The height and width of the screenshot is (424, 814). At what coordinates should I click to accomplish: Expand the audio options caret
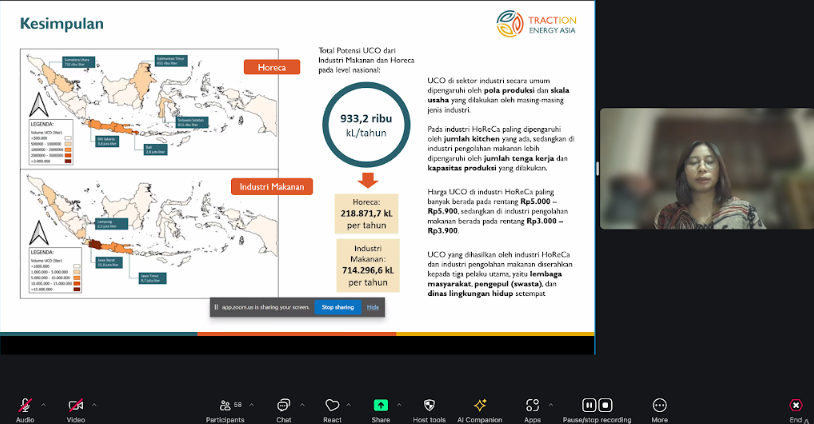pyautogui.click(x=43, y=404)
